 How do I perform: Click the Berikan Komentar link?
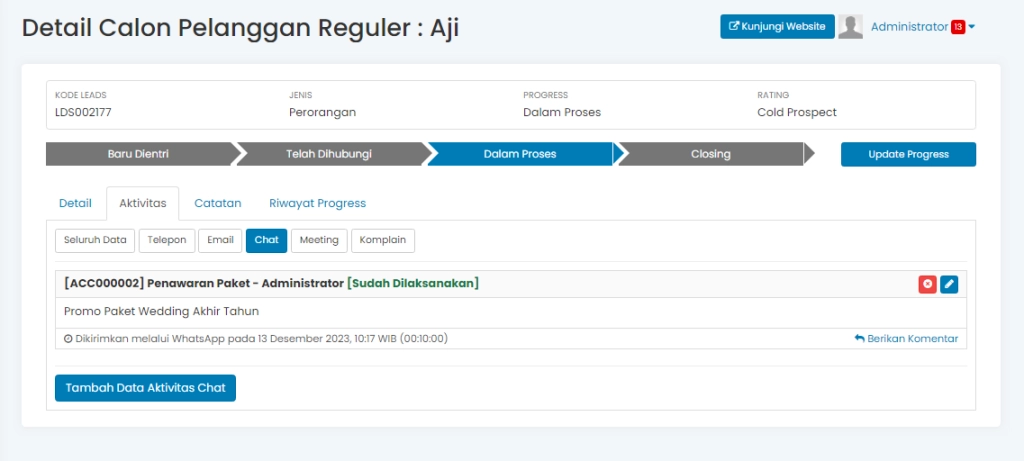click(x=906, y=339)
